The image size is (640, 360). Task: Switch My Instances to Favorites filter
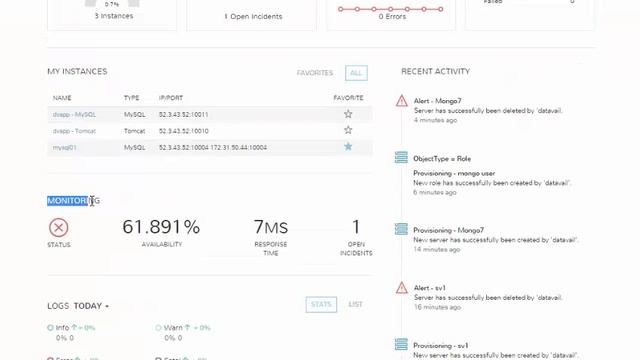point(315,73)
